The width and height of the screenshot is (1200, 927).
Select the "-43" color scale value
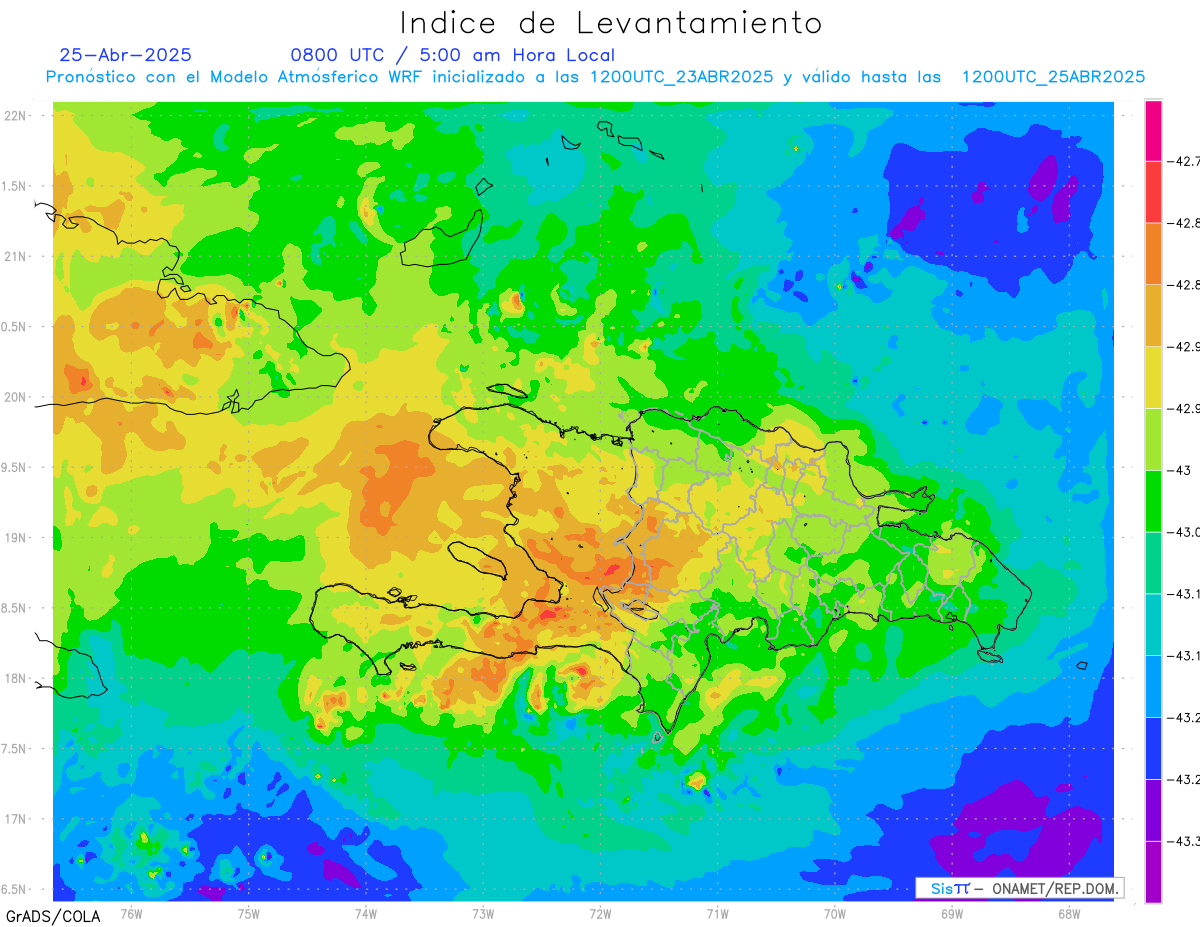point(1181,470)
